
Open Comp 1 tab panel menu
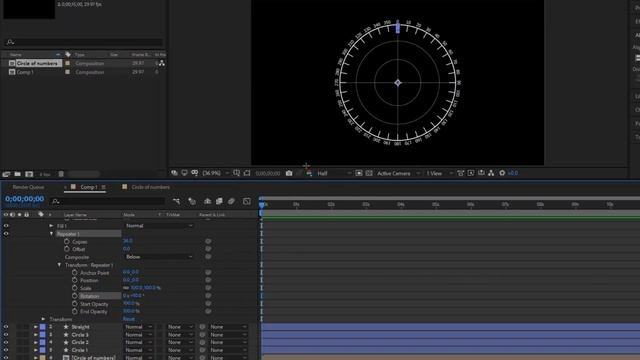pyautogui.click(x=104, y=187)
